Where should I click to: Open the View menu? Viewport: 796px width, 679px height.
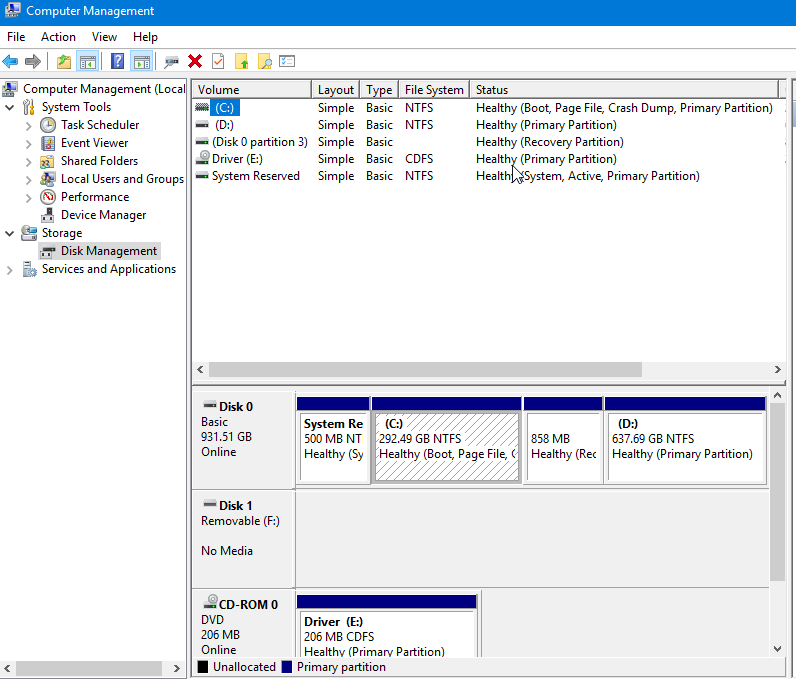[x=104, y=37]
